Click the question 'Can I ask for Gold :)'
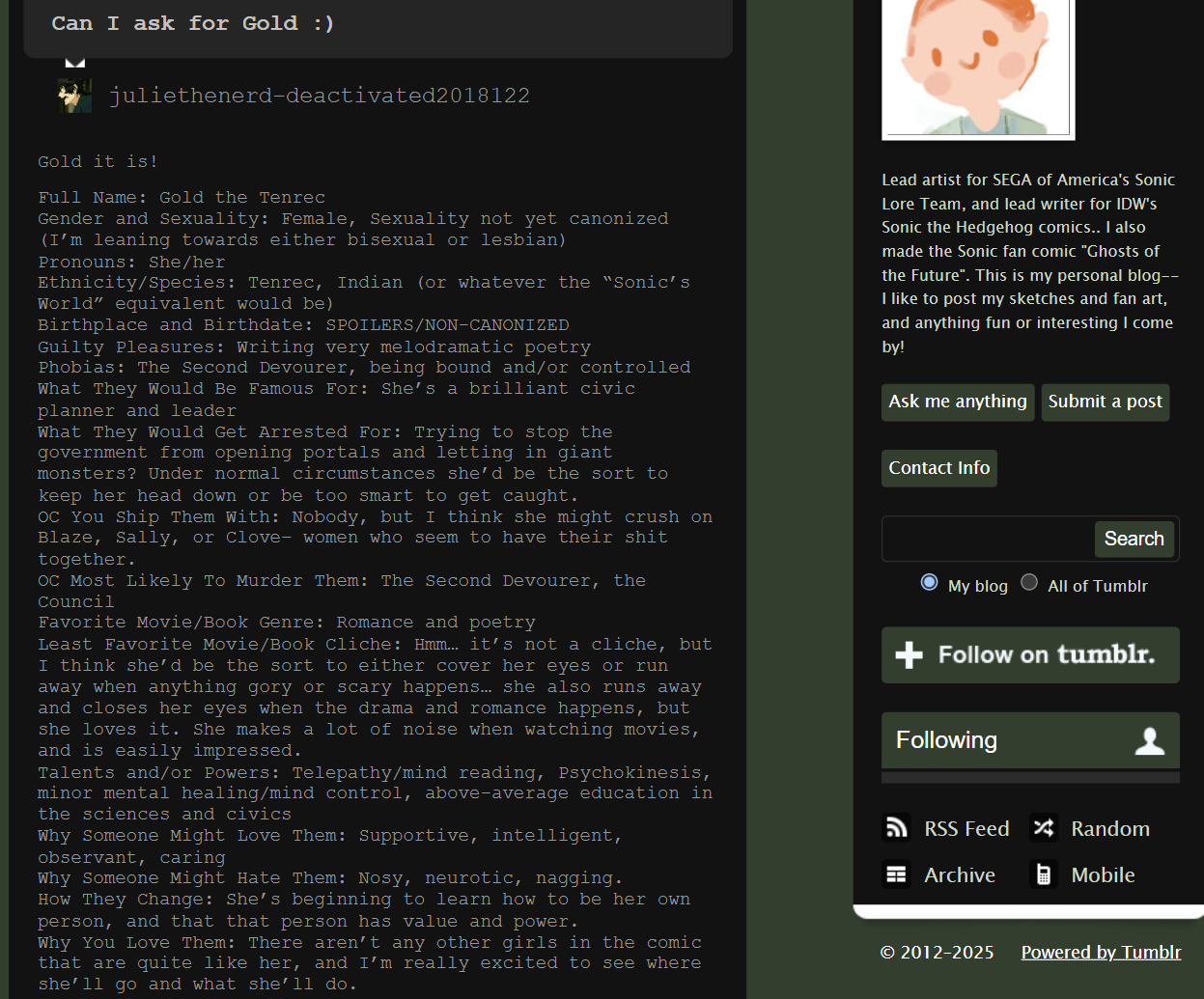 click(x=193, y=23)
